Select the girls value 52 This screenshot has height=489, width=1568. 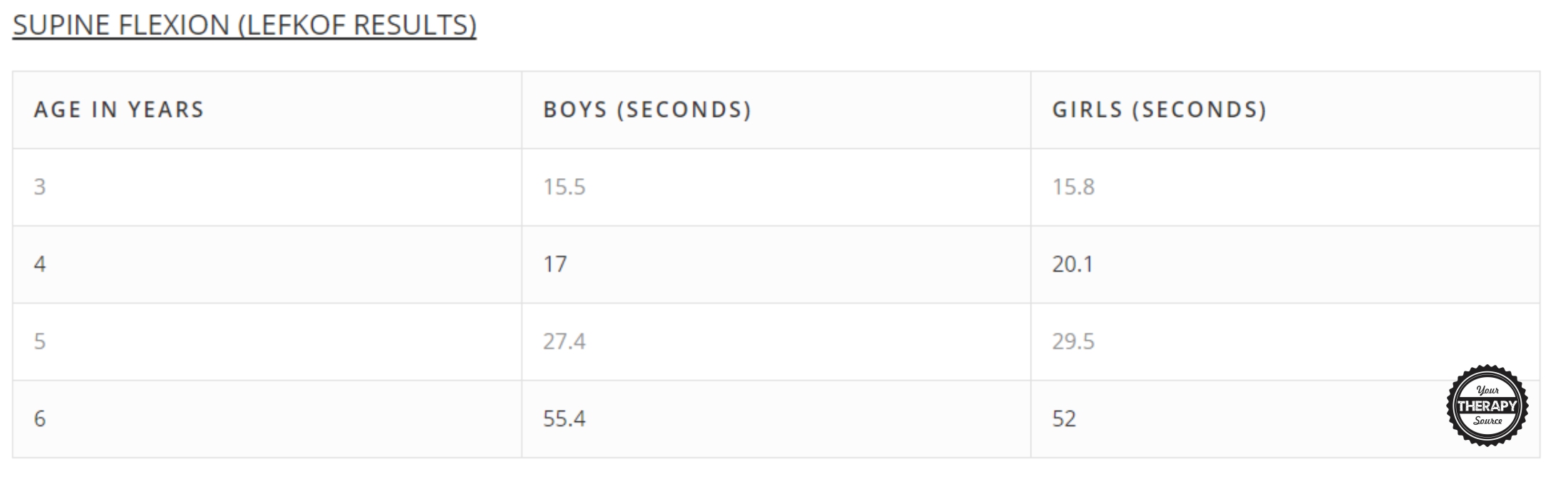coord(1064,418)
